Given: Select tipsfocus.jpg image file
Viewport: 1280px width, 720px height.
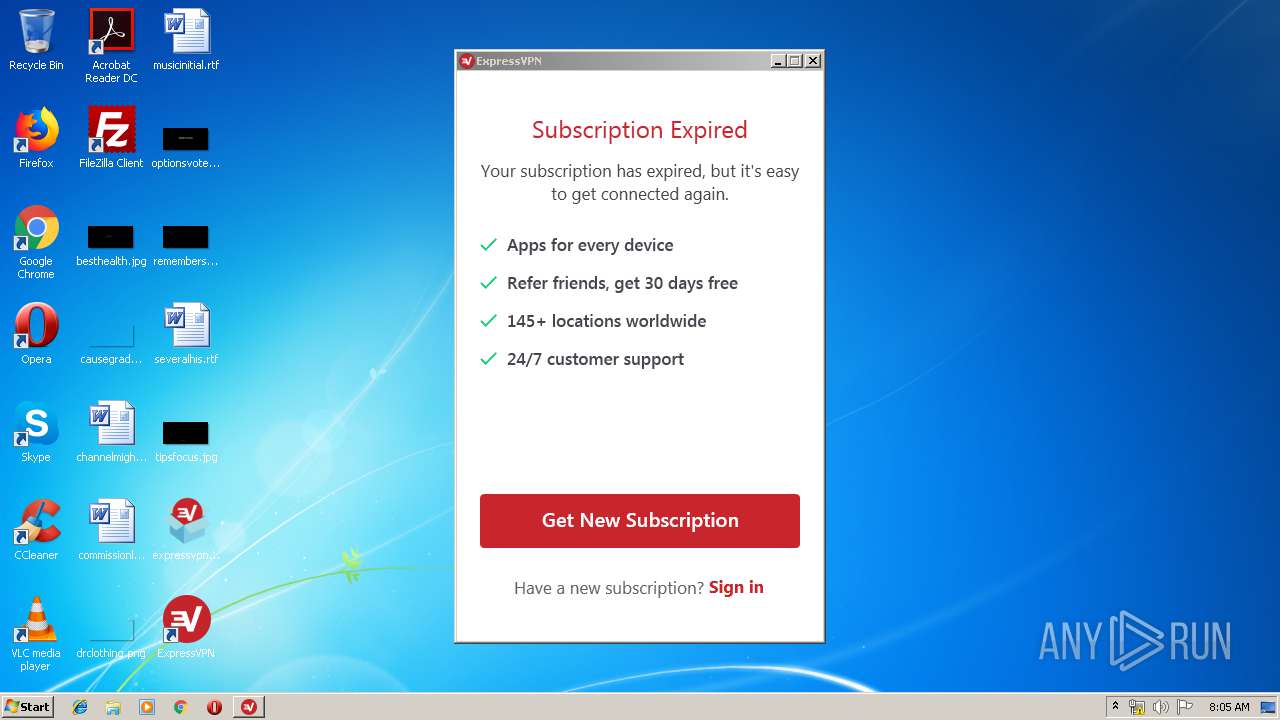Looking at the screenshot, I should pyautogui.click(x=186, y=441).
